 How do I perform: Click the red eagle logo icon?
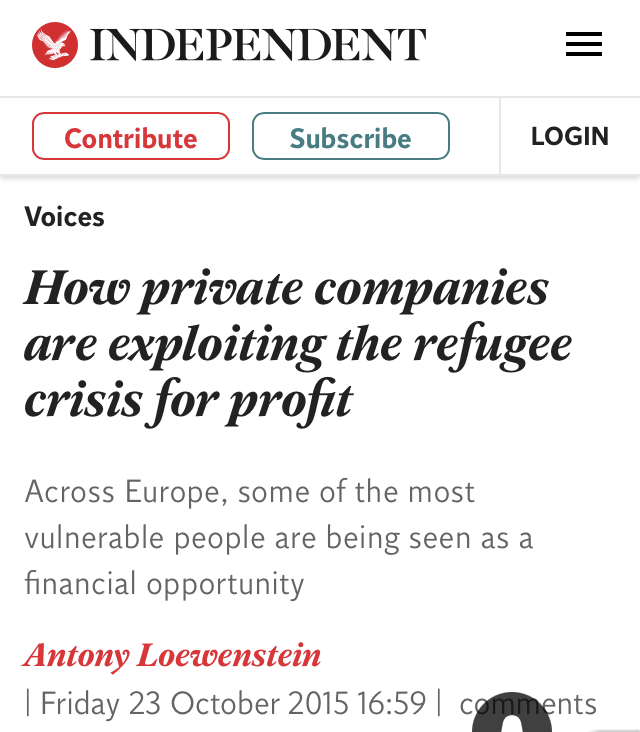(x=55, y=45)
